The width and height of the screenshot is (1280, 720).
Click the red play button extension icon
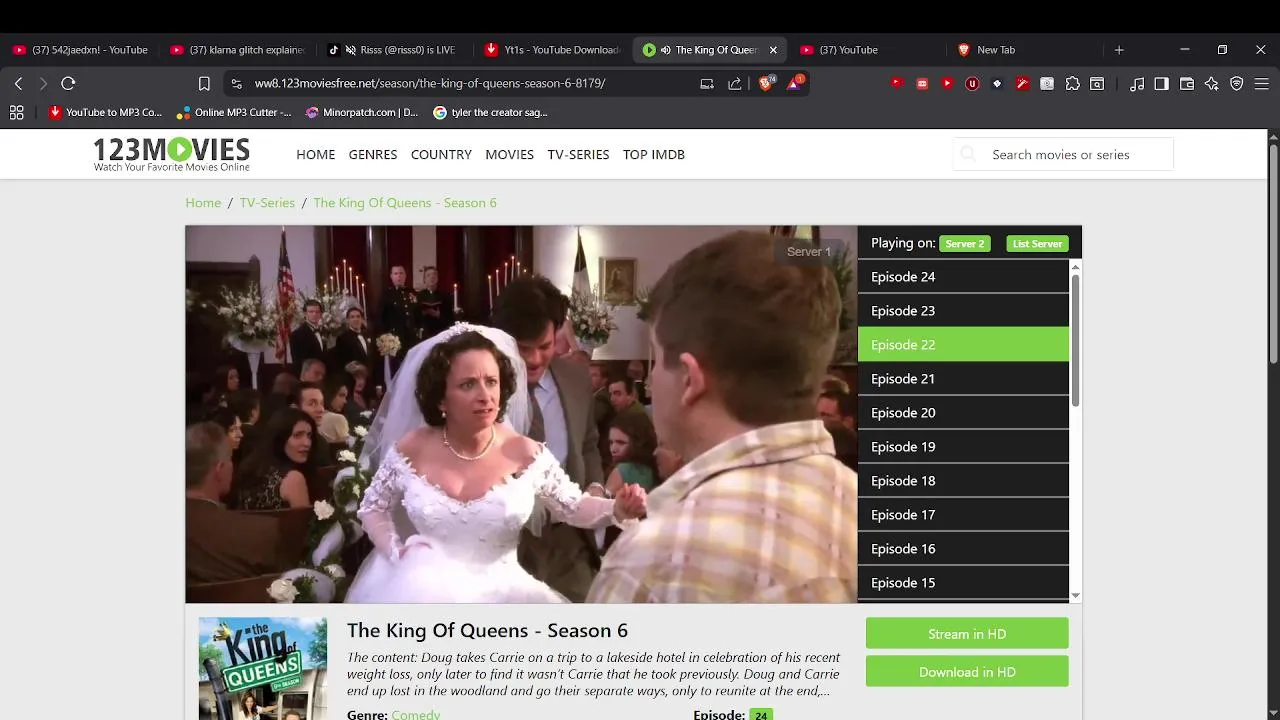coord(947,84)
